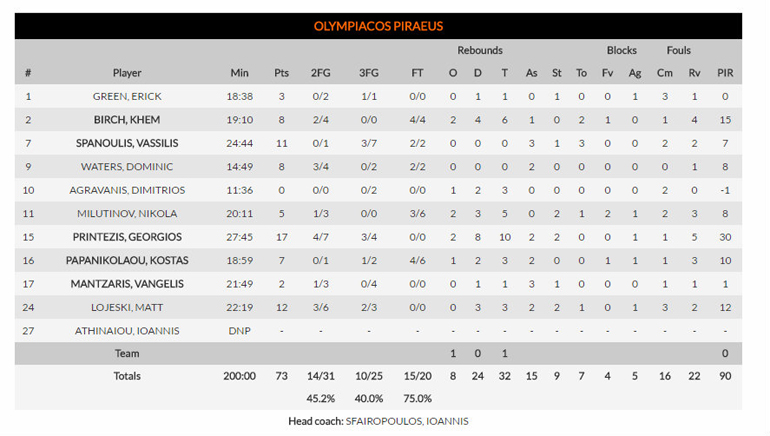Image resolution: width=770 pixels, height=436 pixels.
Task: Open AGRAVANIS, DIMITRIOS player entry
Action: (127, 190)
